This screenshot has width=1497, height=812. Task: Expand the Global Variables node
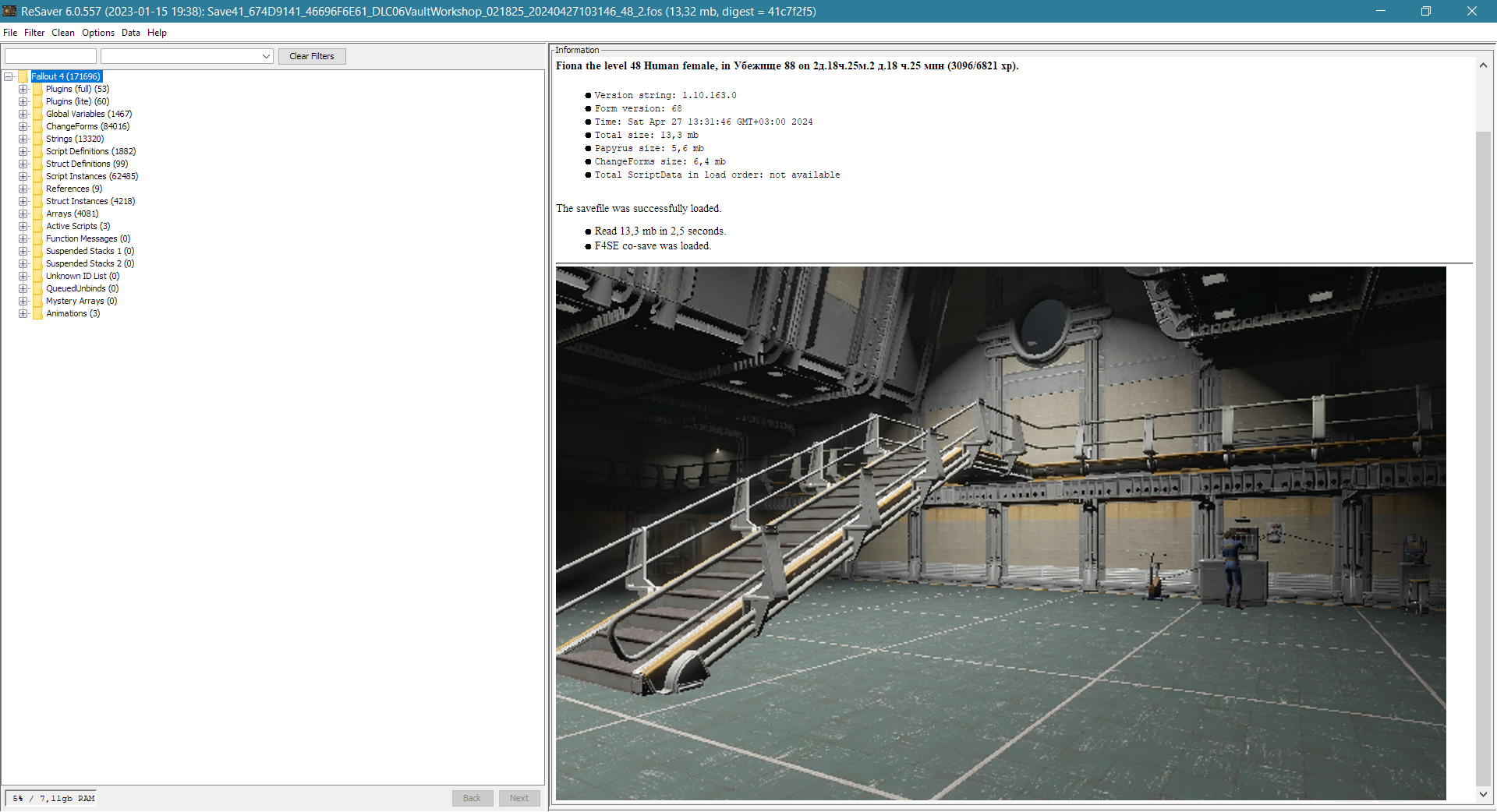click(23, 114)
